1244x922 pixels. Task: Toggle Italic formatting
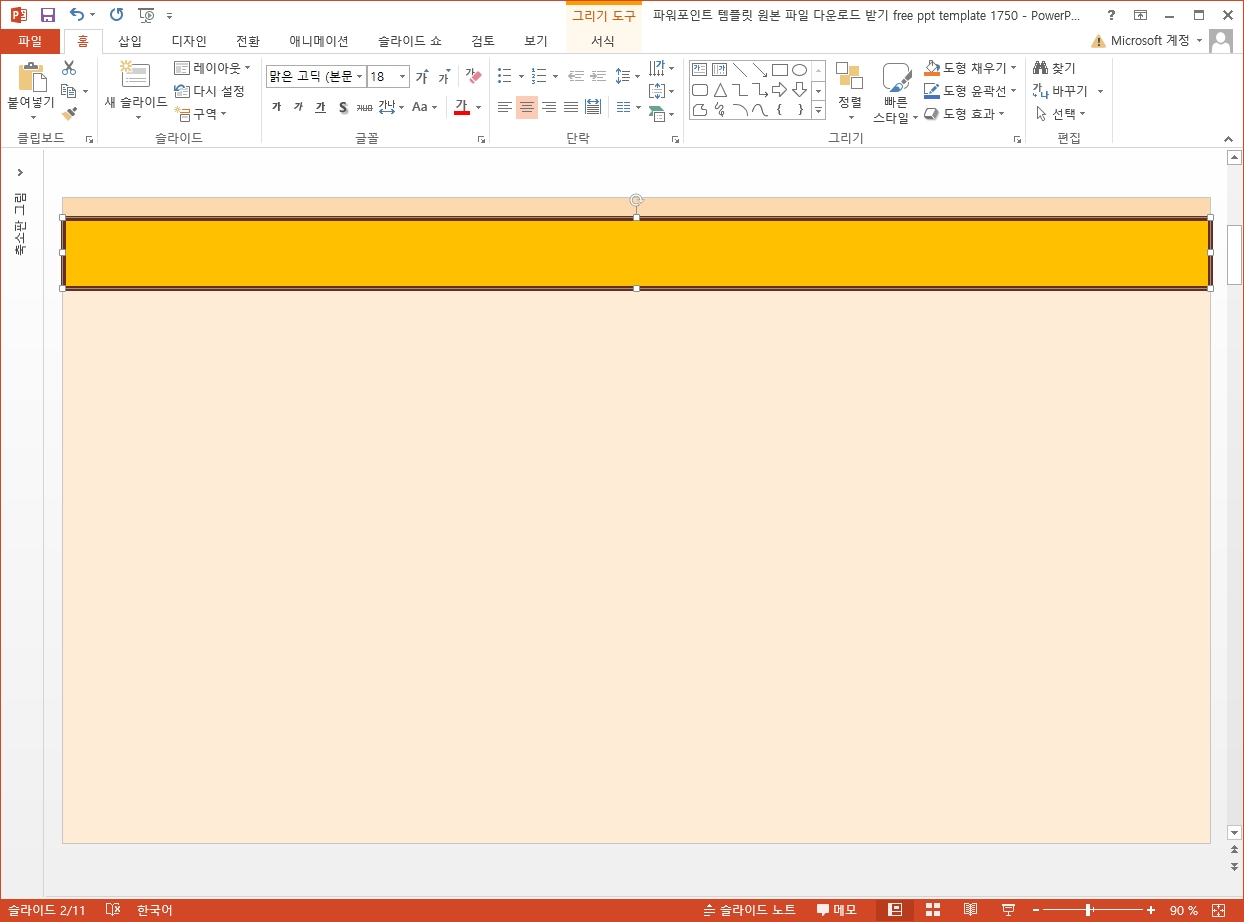(298, 107)
